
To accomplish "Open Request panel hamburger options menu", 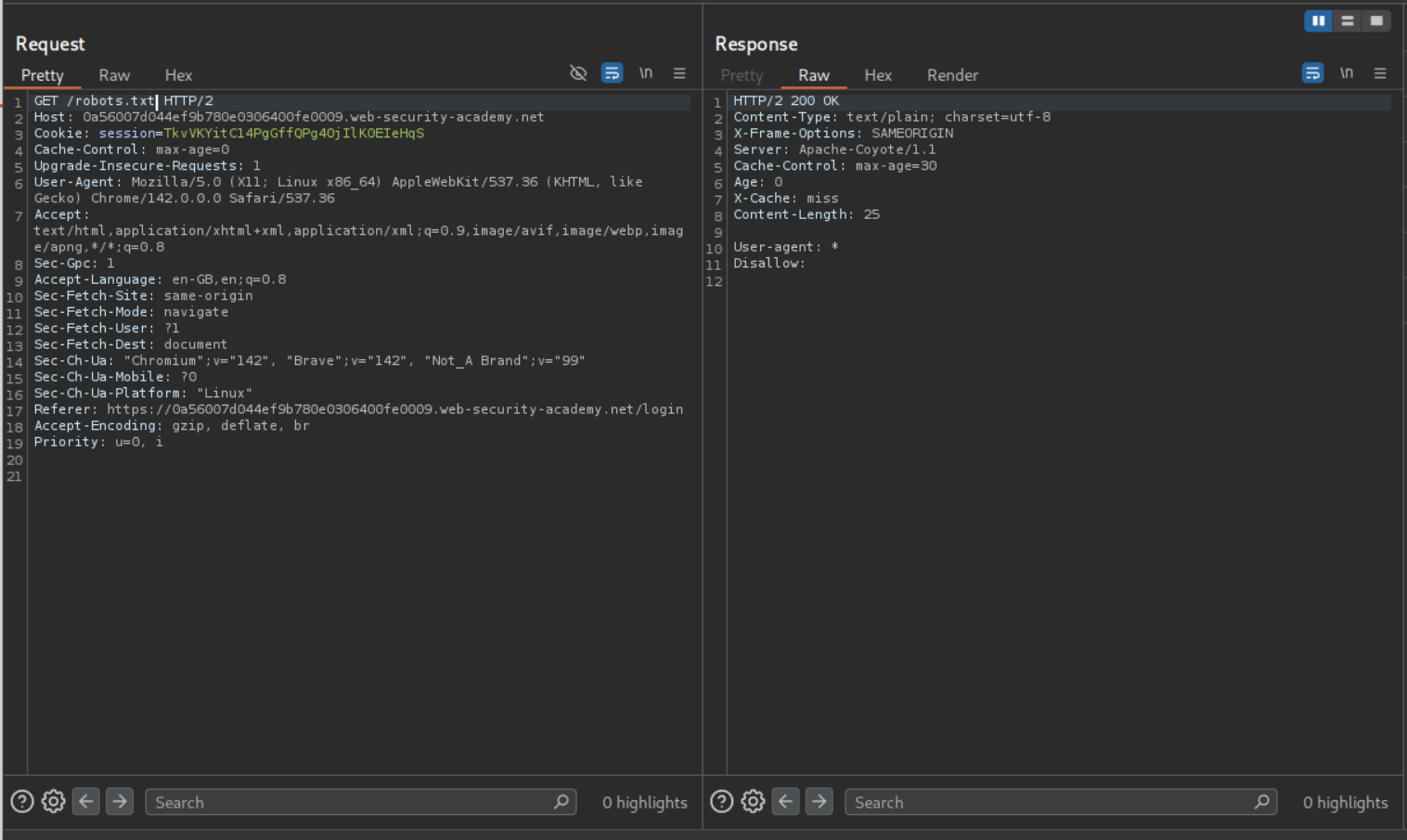I will click(x=679, y=73).
